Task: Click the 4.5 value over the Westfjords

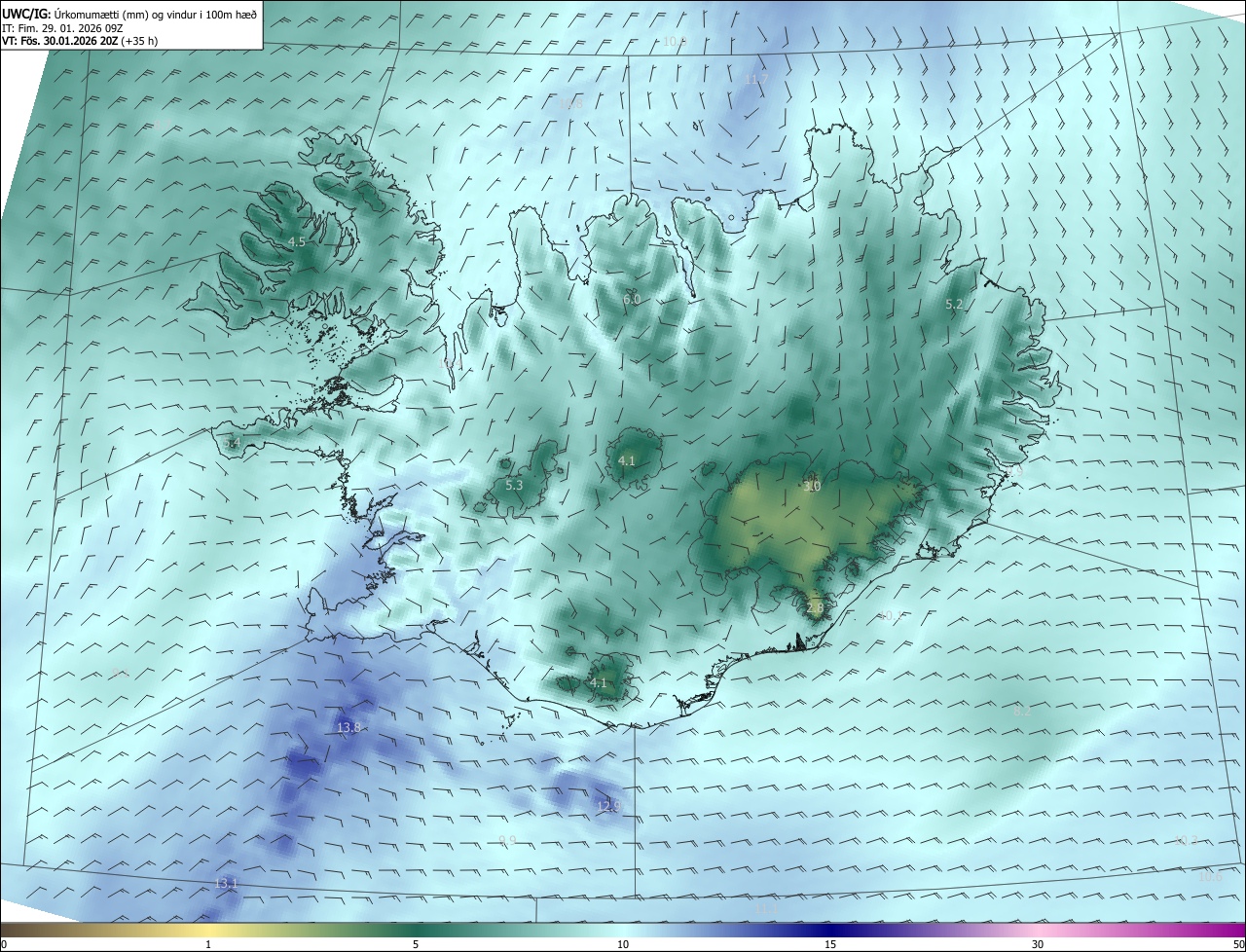Action: coord(297,241)
